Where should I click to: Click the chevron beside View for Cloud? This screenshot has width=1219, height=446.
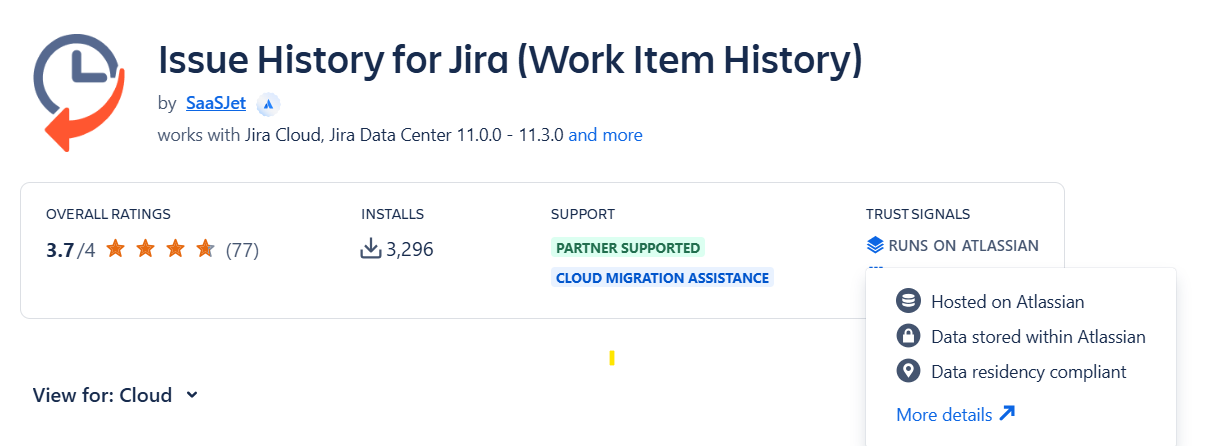(x=192, y=395)
